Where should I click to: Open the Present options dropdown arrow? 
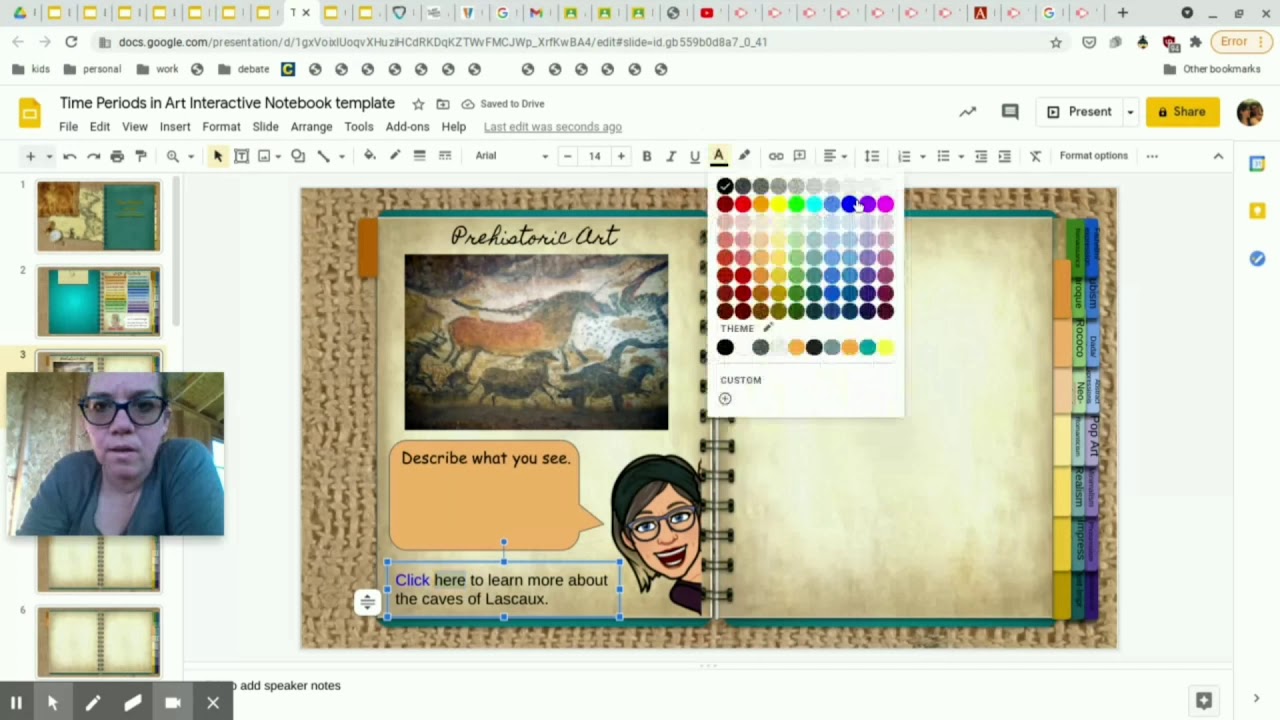point(1130,112)
